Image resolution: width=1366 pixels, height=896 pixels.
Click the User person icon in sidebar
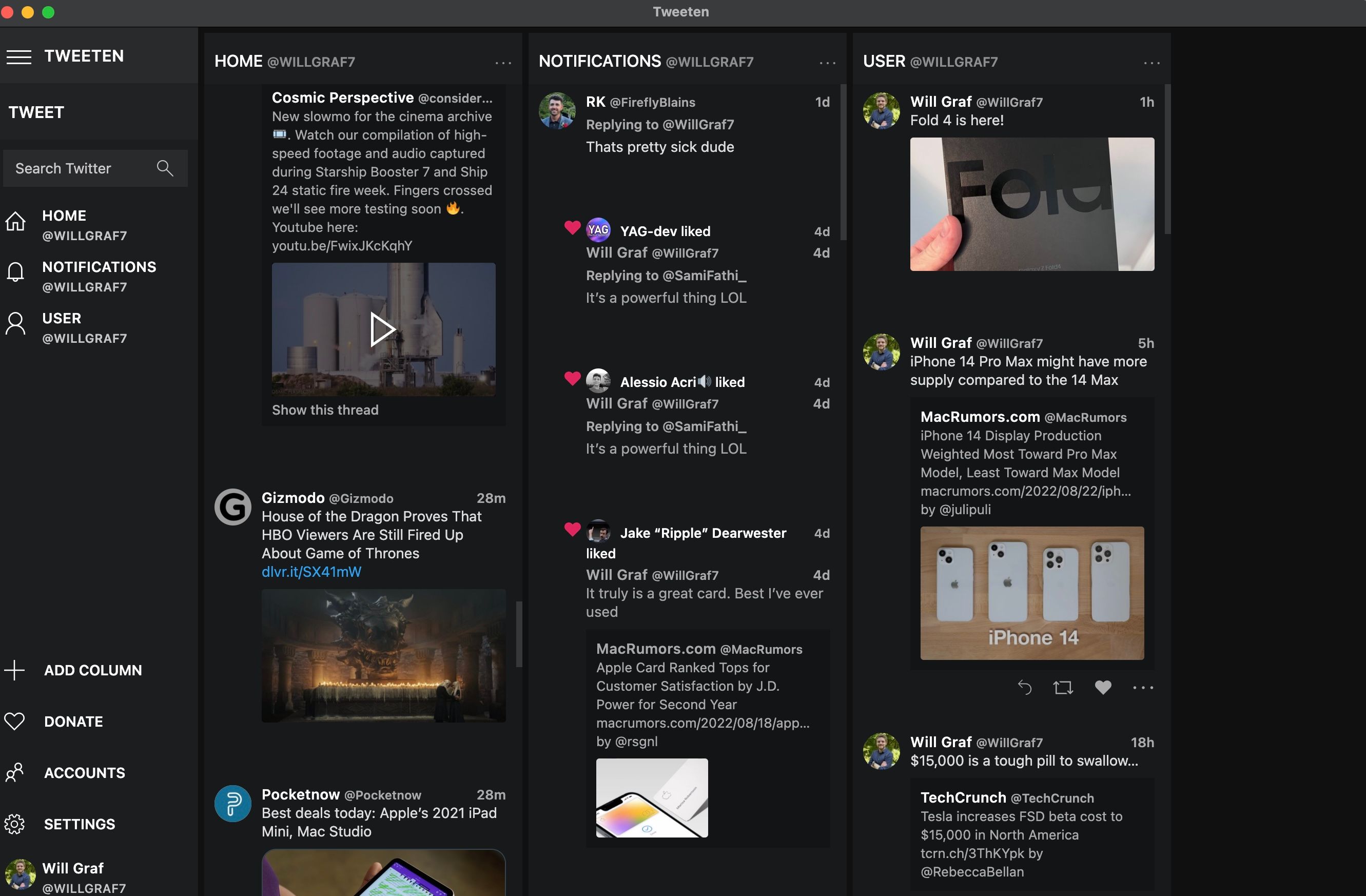[15, 323]
